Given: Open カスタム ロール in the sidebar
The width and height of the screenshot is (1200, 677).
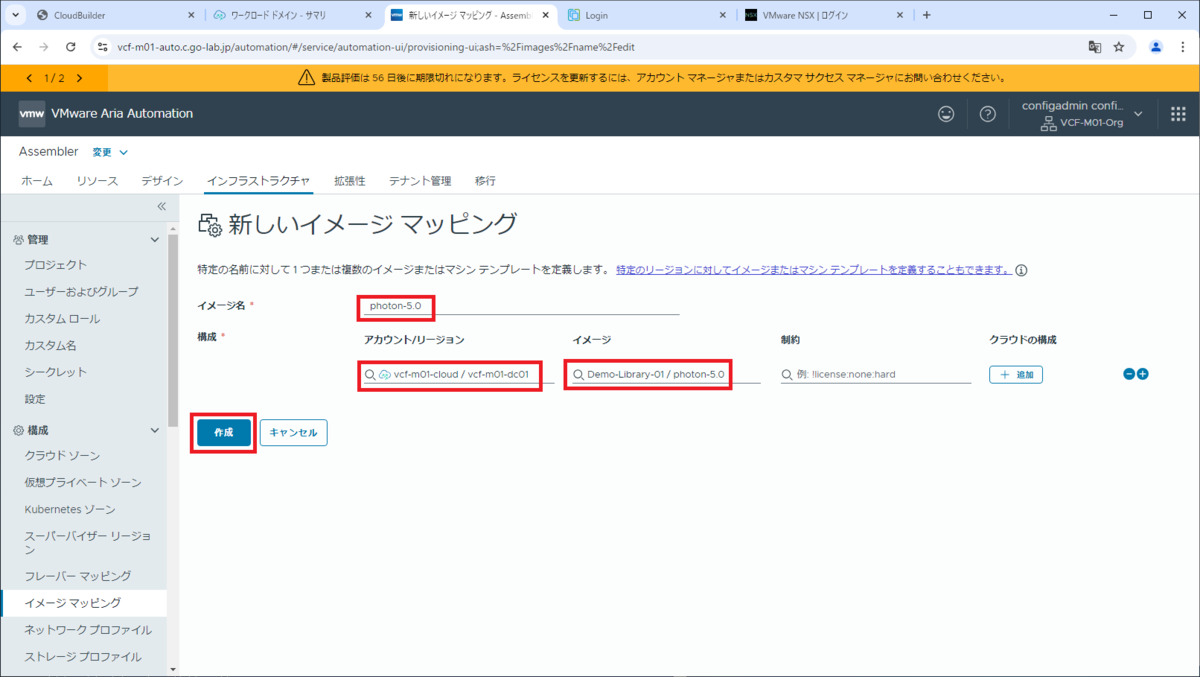Looking at the screenshot, I should [x=62, y=319].
